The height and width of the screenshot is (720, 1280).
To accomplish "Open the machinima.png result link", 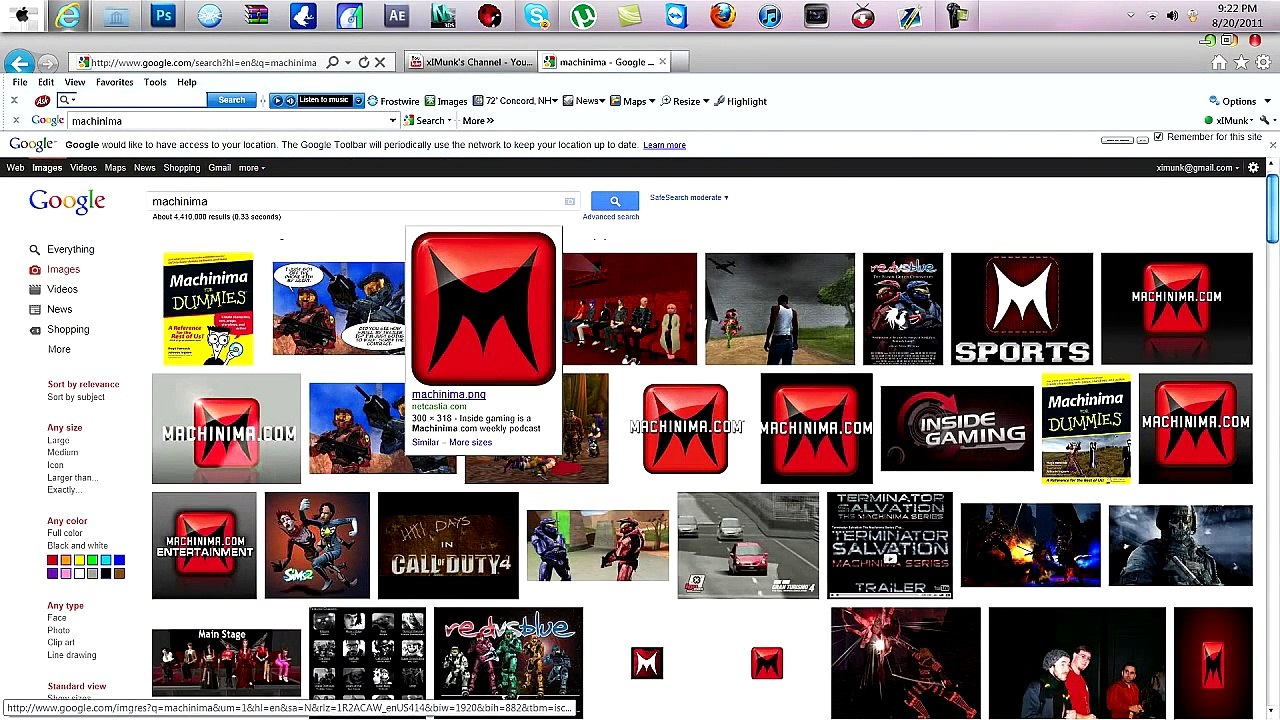I will pos(448,394).
